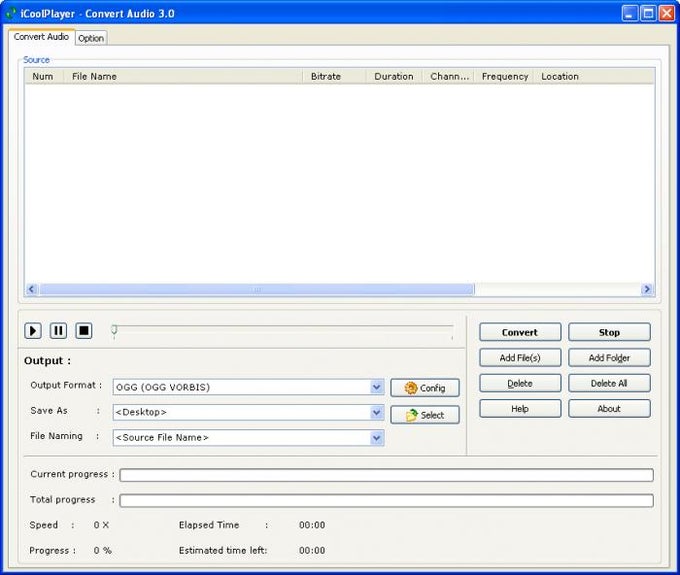Click the playback position slider handle
680x575 pixels.
pos(114,330)
